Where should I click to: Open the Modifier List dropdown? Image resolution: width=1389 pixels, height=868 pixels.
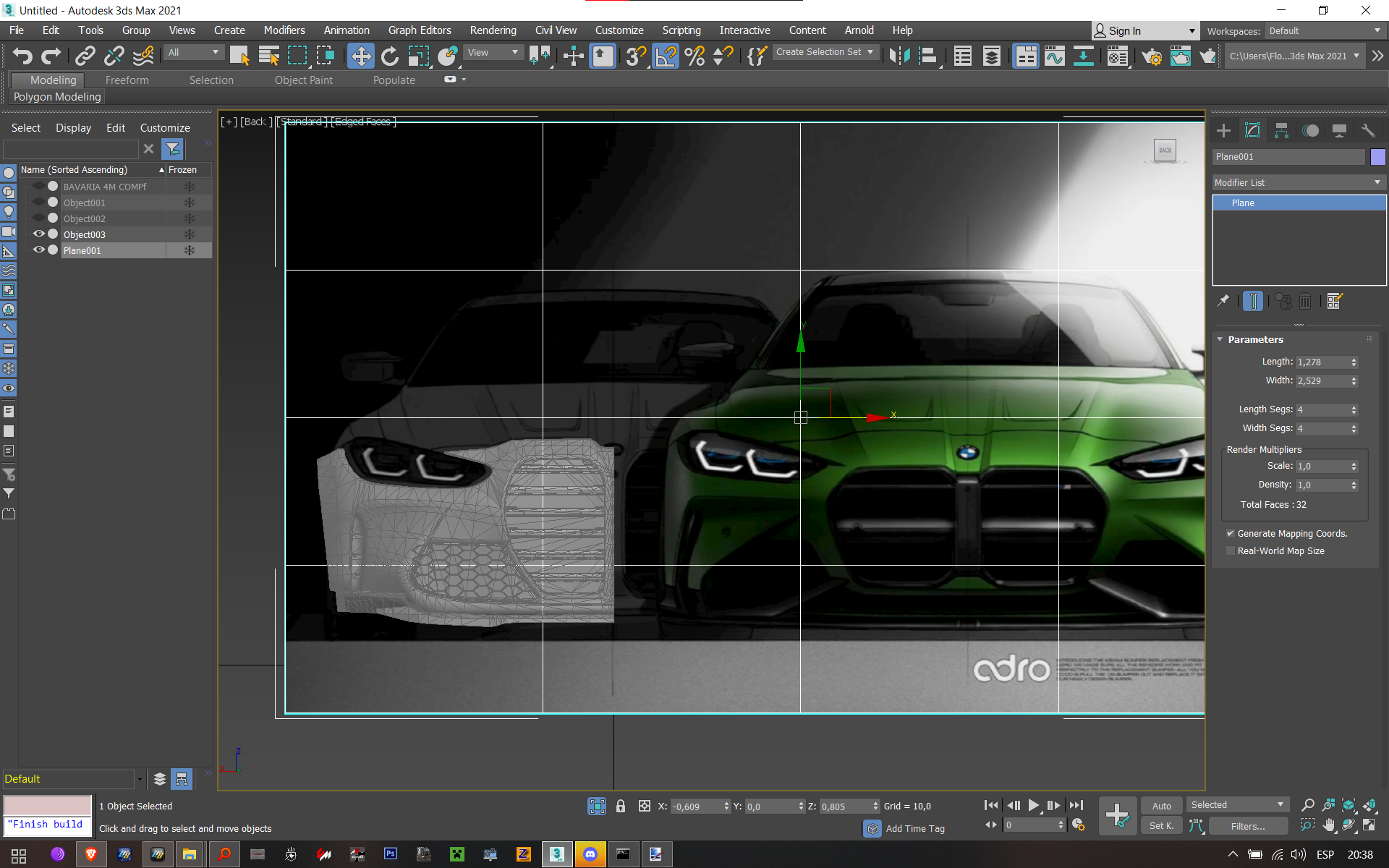point(1298,182)
